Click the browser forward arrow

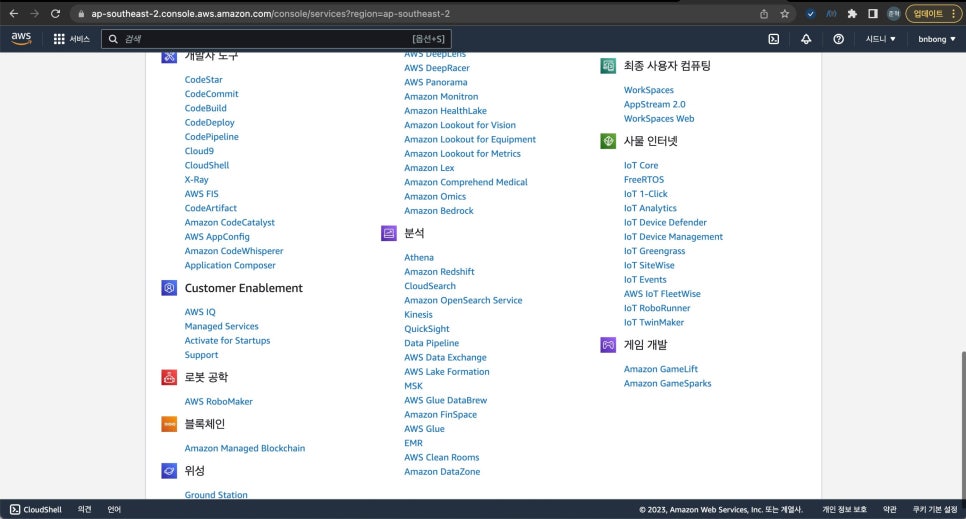coord(34,14)
